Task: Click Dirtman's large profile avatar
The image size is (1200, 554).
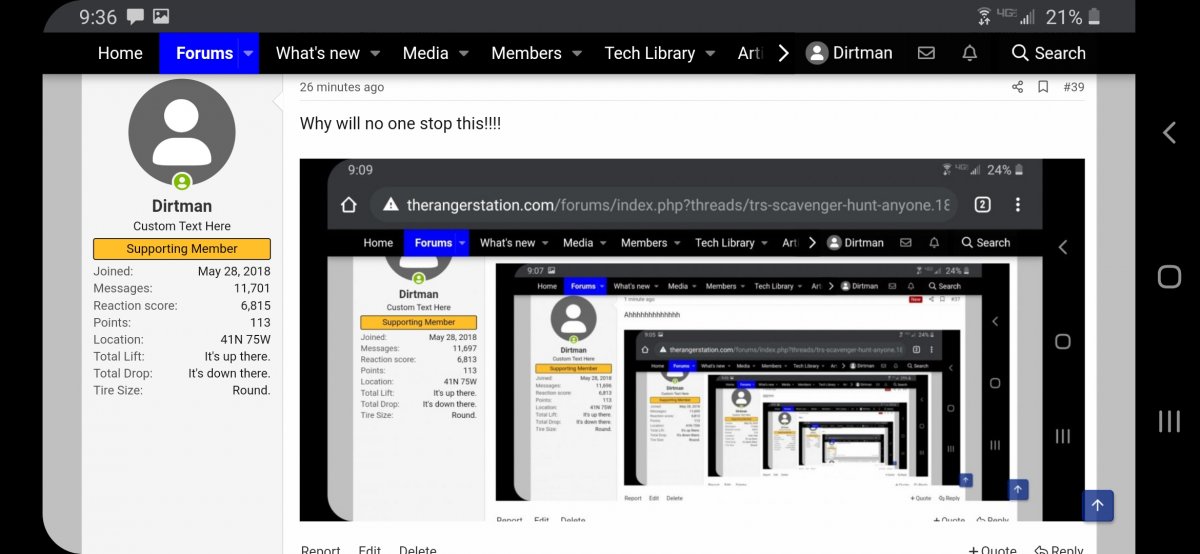Action: coord(182,132)
